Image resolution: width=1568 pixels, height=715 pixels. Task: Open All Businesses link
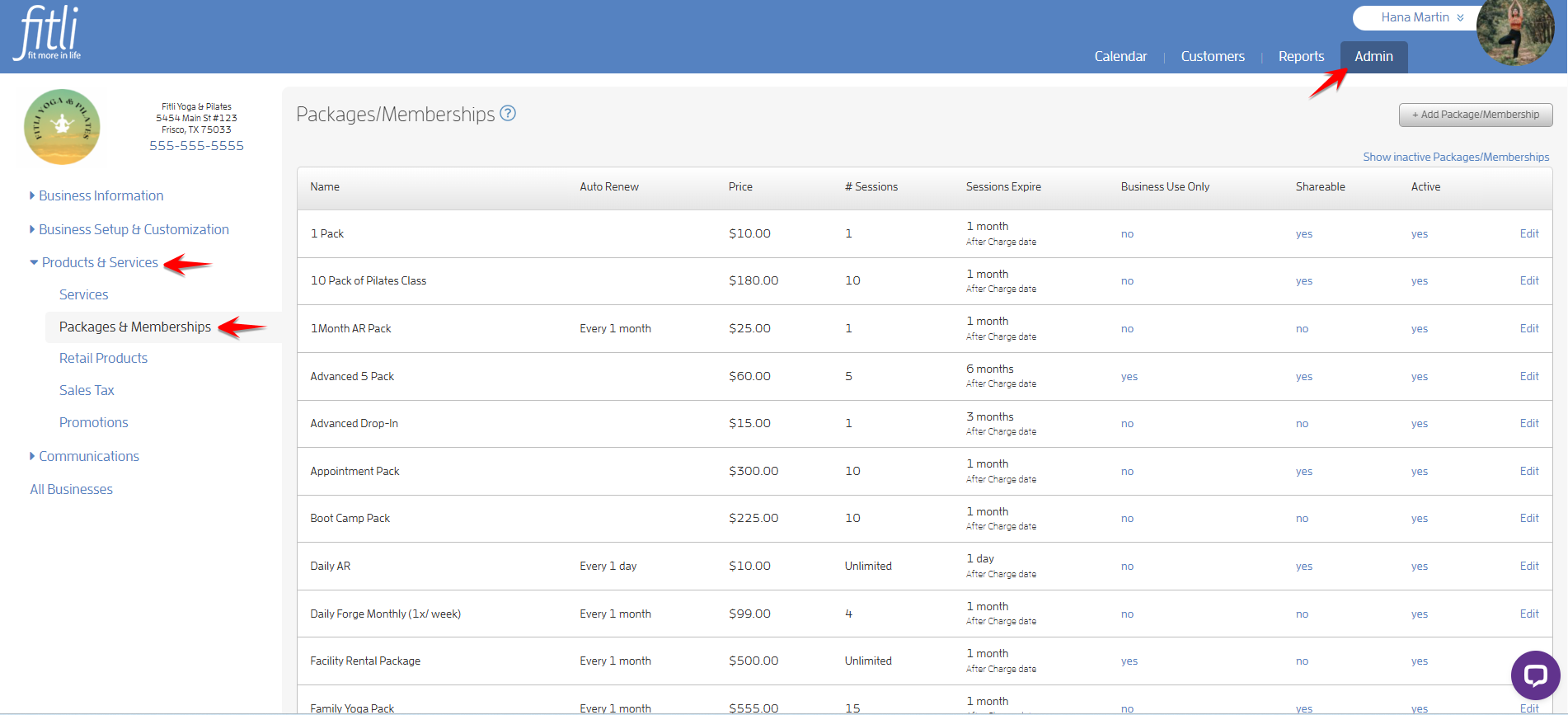click(71, 489)
